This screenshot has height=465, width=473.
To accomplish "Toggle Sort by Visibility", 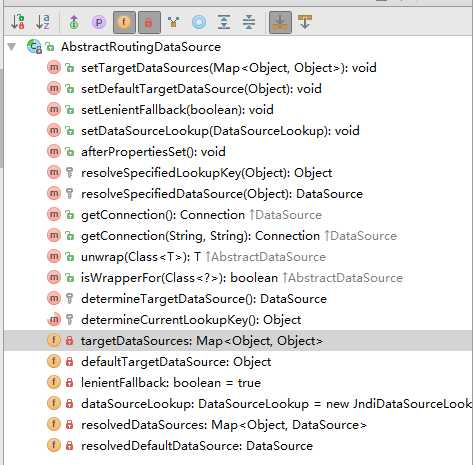I will point(18,22).
